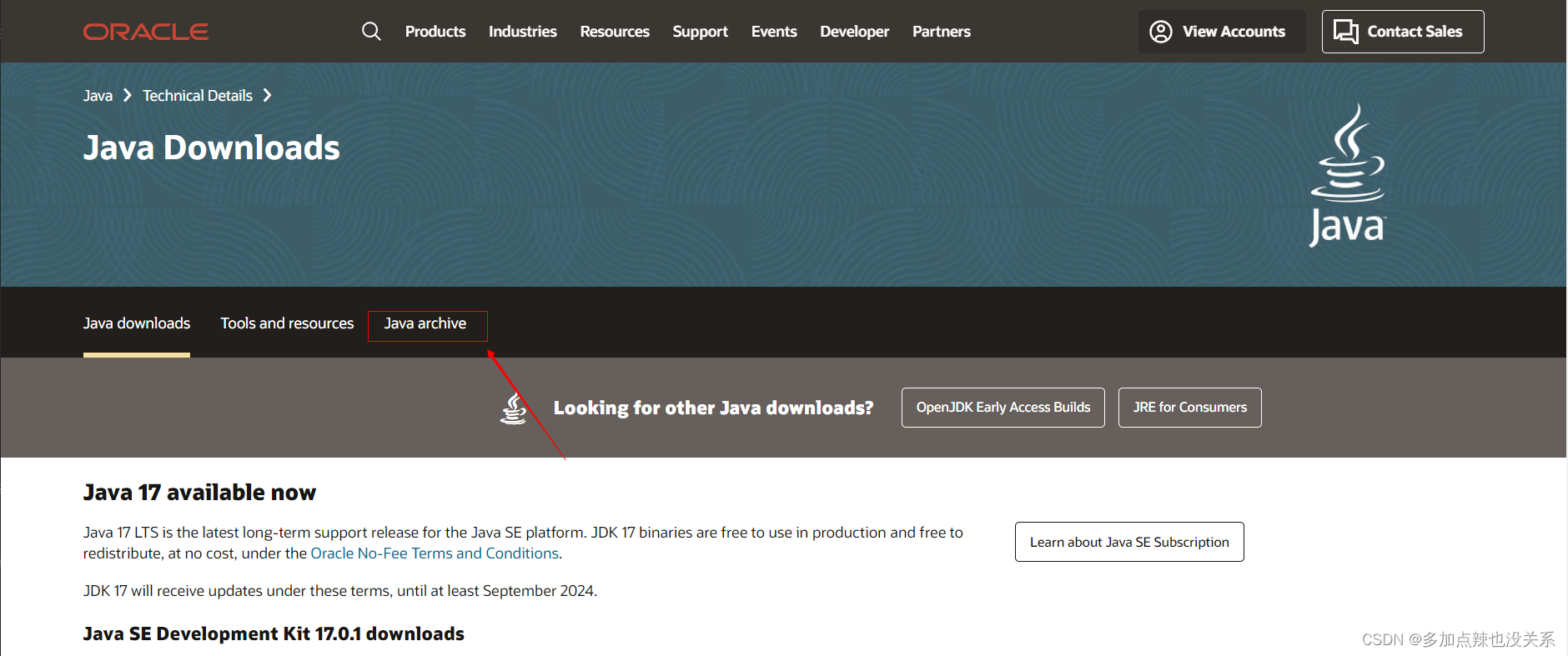Open the Support menu
This screenshot has height=656, width=1568.
(x=701, y=32)
